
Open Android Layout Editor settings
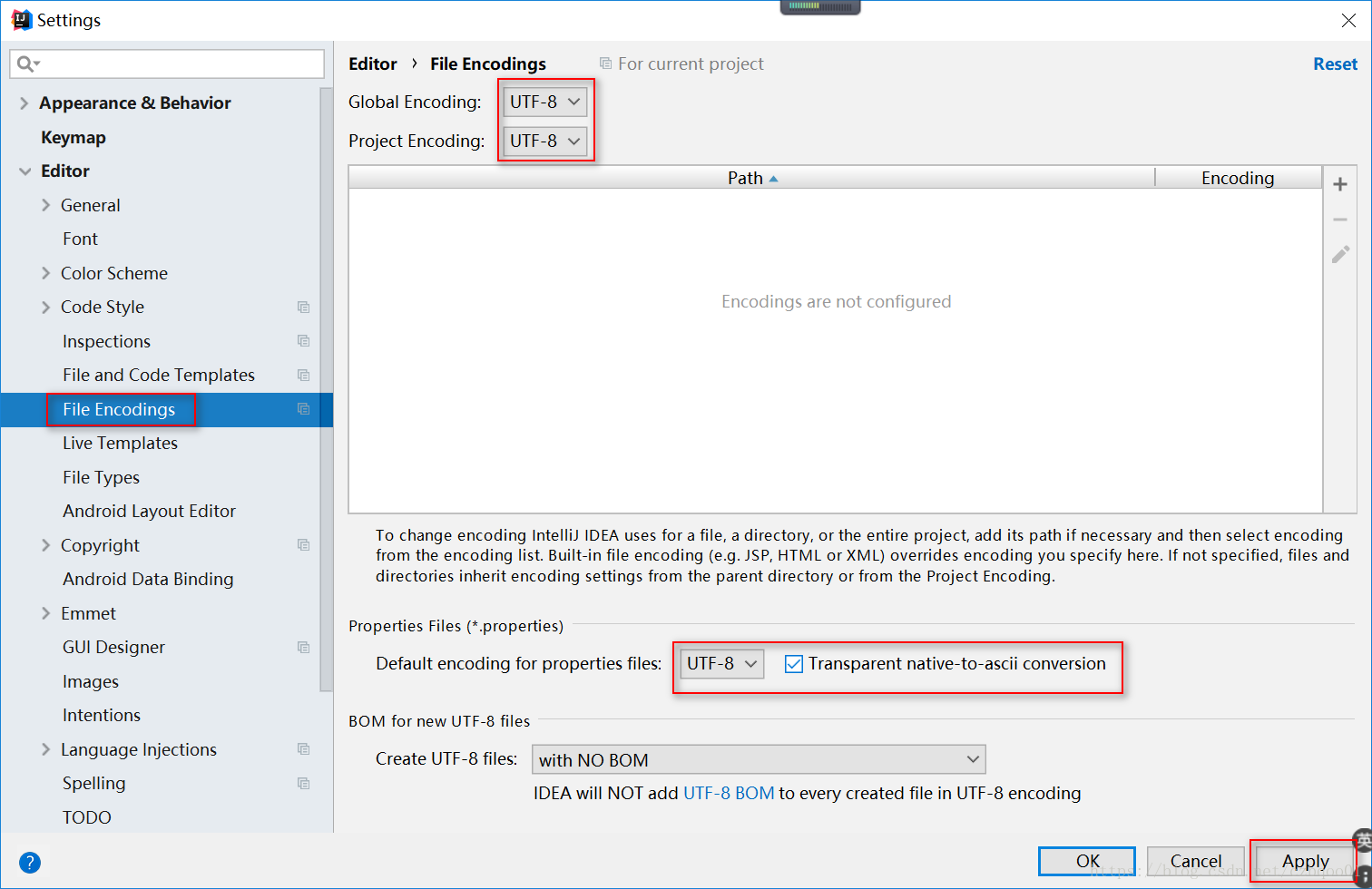[x=149, y=511]
